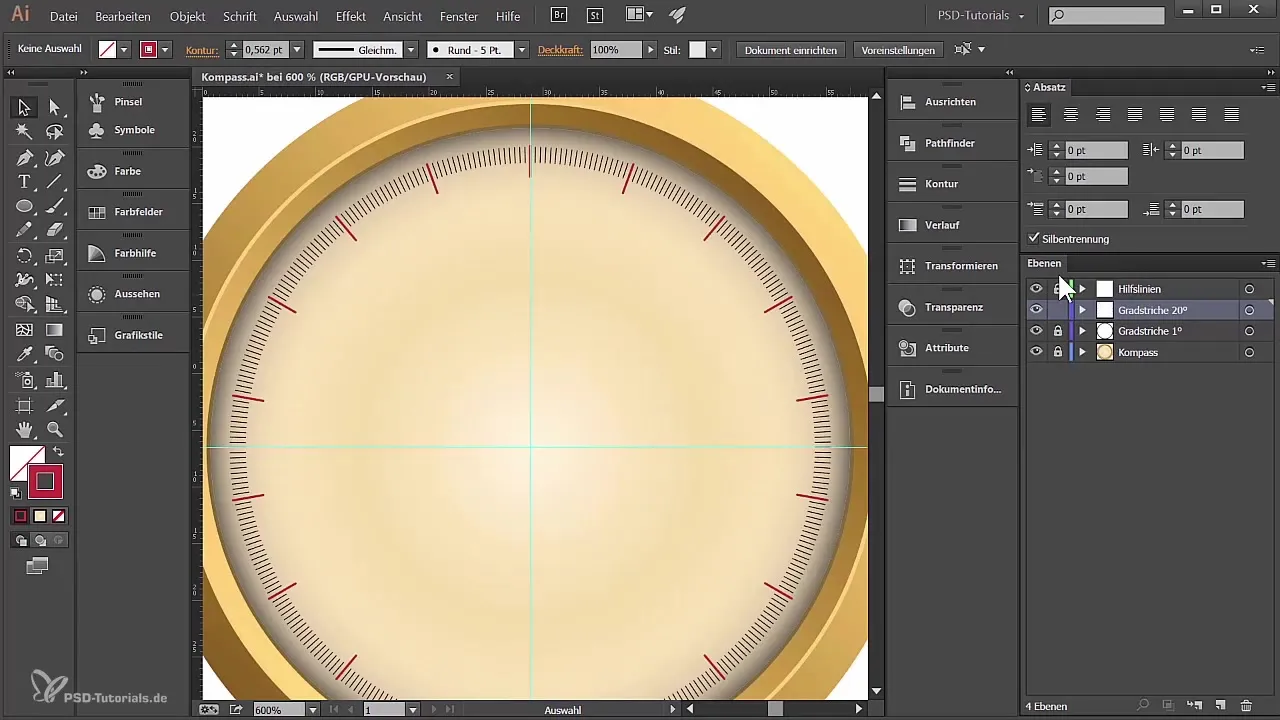Click the red stroke swatch in toolbox
The image size is (1280, 720).
(x=45, y=481)
